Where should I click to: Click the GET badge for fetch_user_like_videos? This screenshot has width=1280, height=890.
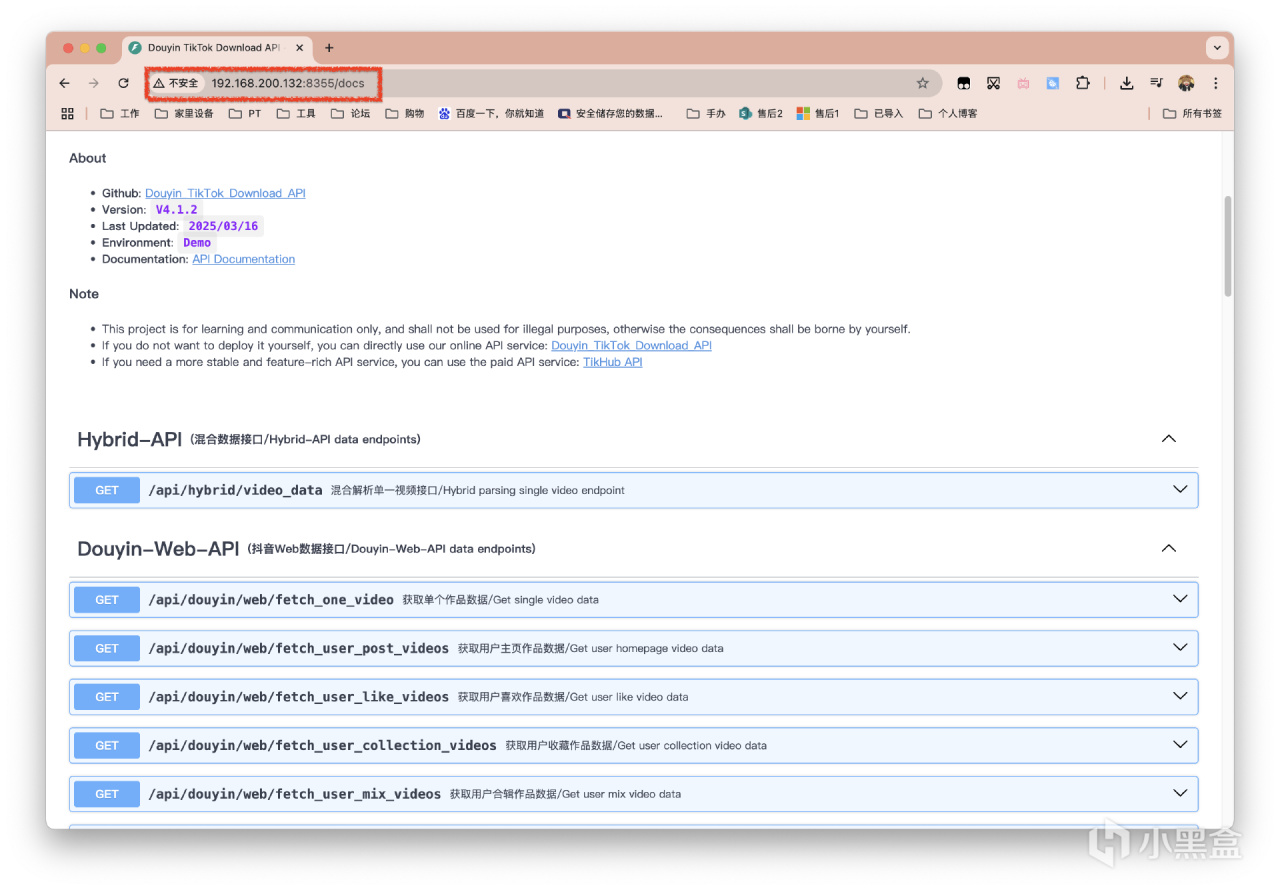click(107, 697)
